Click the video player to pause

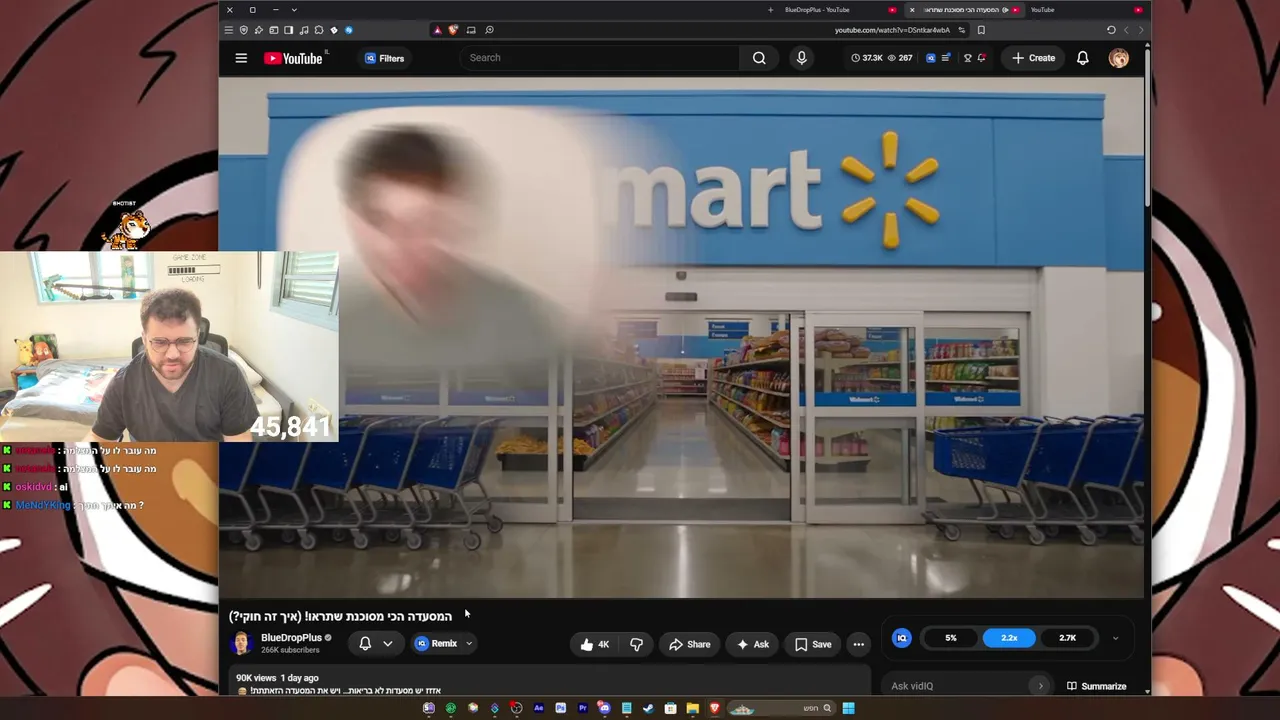point(681,338)
